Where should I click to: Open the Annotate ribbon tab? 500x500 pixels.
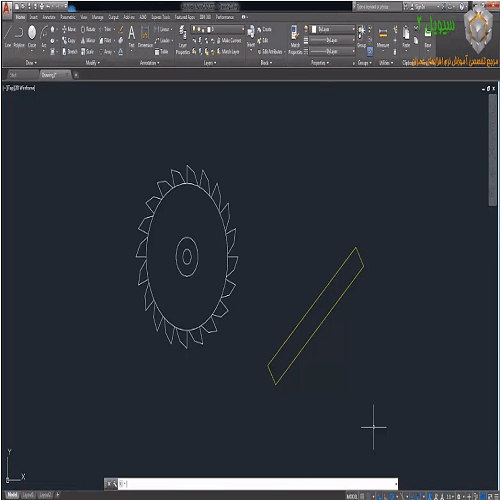coord(49,17)
